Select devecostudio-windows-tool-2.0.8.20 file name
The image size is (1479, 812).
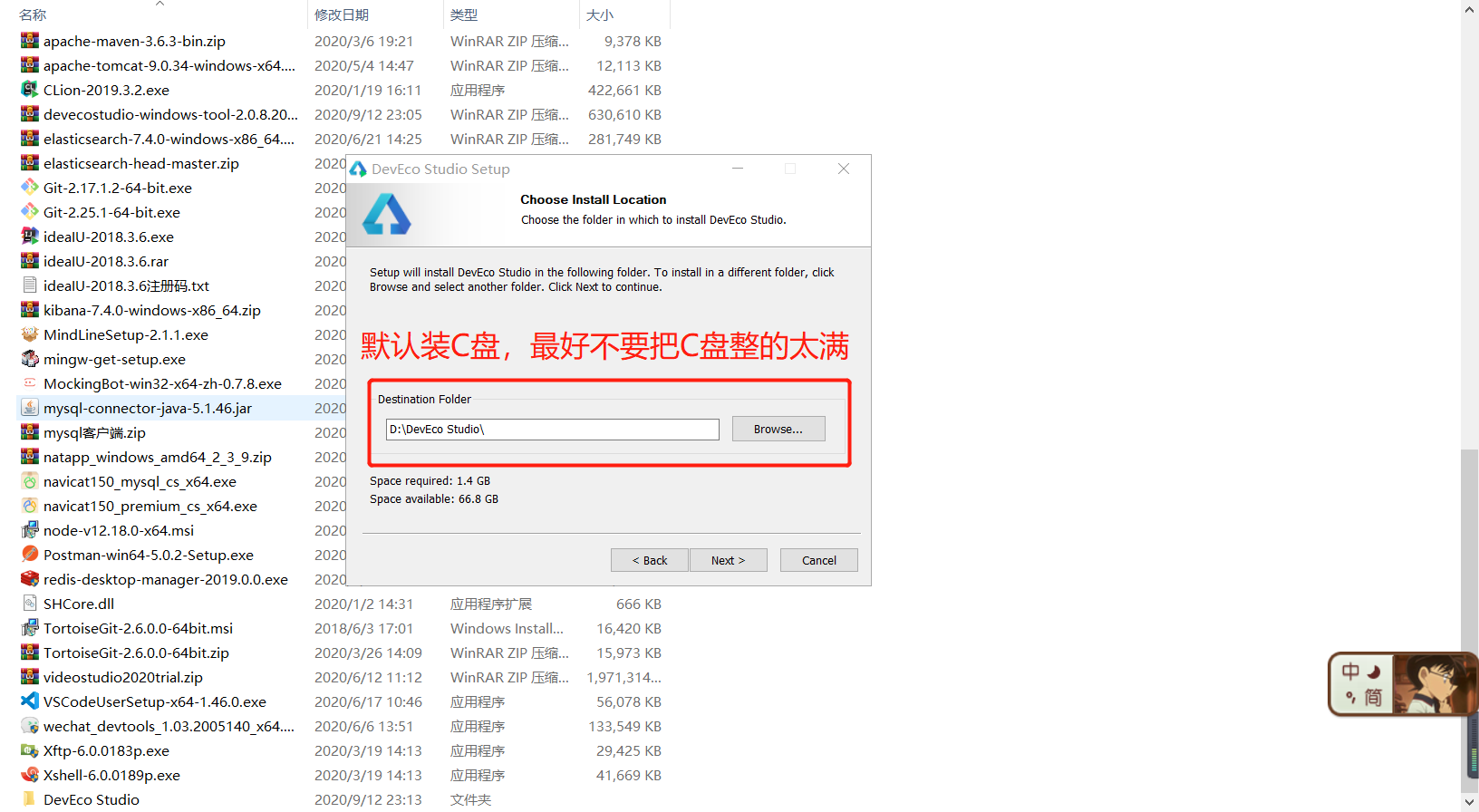click(x=170, y=114)
